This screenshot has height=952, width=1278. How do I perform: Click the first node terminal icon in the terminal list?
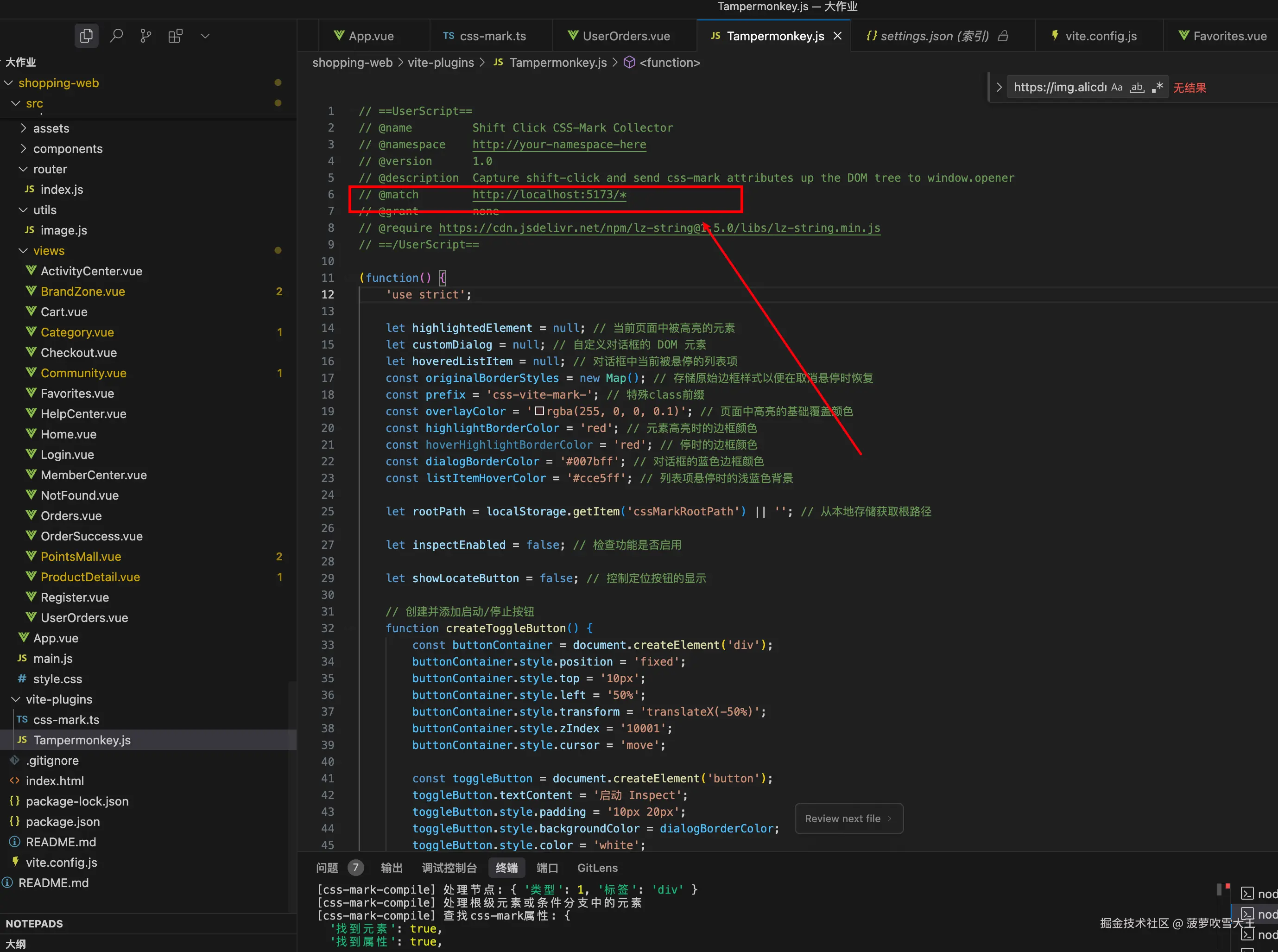coord(1247,894)
